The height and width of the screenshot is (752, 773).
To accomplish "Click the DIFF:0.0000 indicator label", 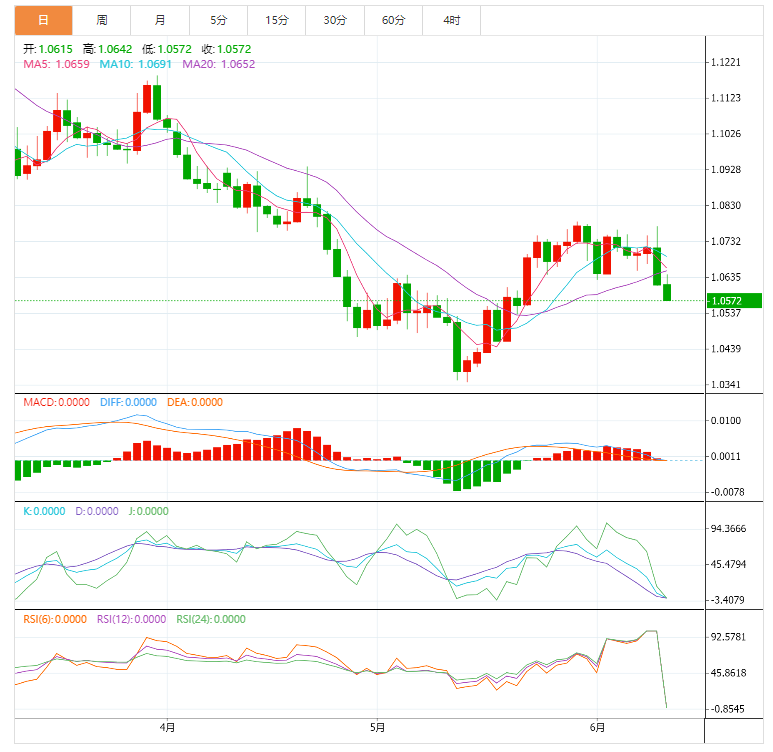I will pos(128,402).
